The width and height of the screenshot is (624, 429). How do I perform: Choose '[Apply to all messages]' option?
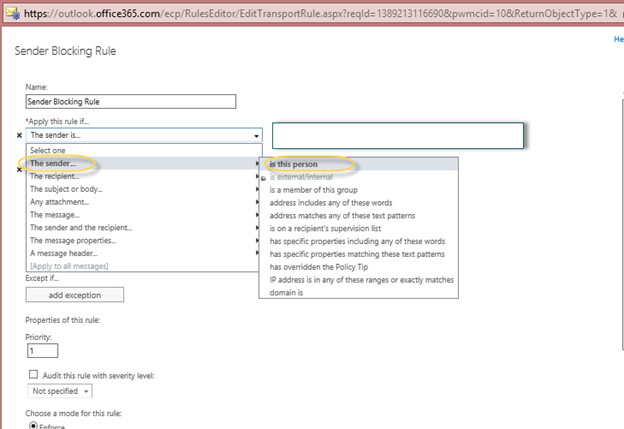pos(142,266)
